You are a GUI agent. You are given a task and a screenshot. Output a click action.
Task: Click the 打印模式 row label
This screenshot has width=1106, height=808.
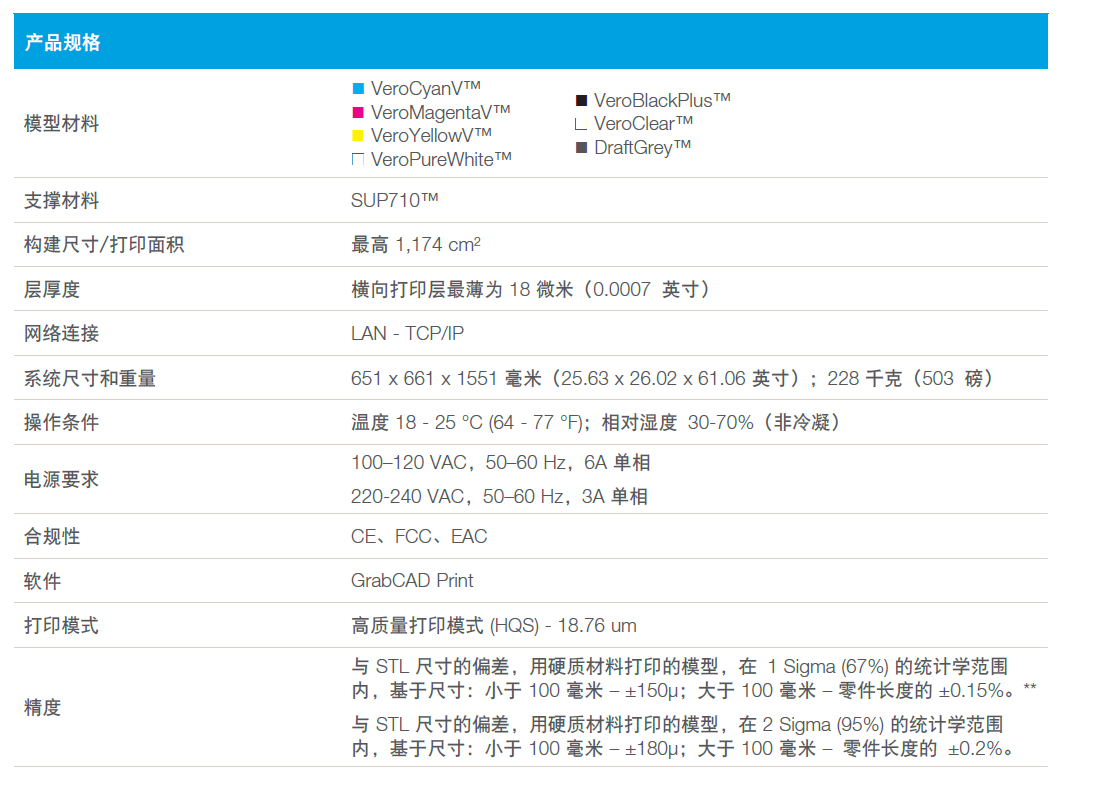point(61,625)
